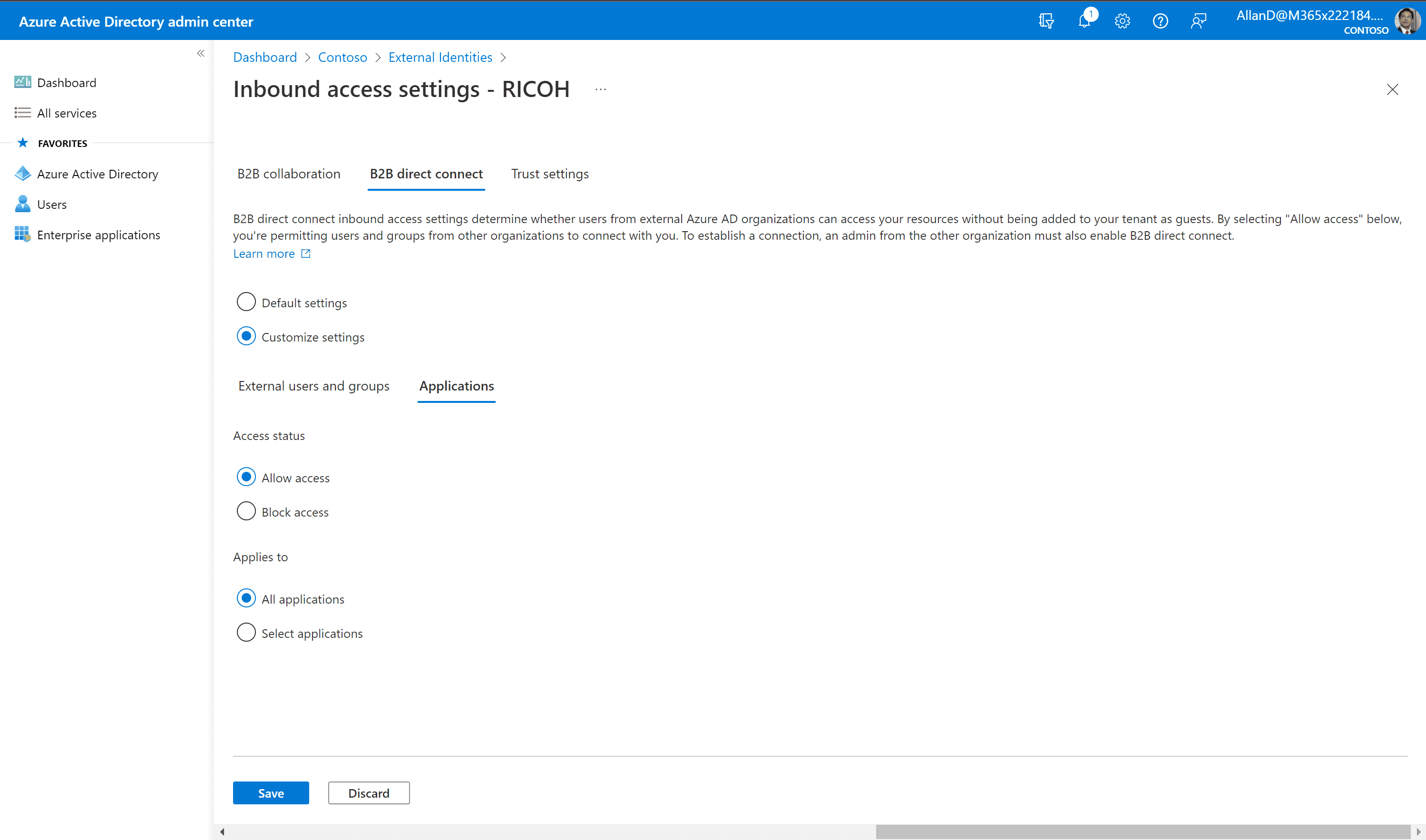Click the AllanD account name text
Screen dimensions: 1426x840
pyautogui.click(x=1309, y=15)
